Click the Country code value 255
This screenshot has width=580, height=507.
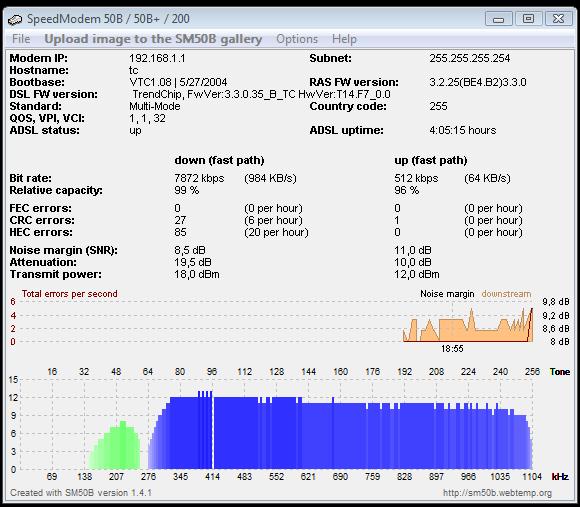tap(438, 107)
